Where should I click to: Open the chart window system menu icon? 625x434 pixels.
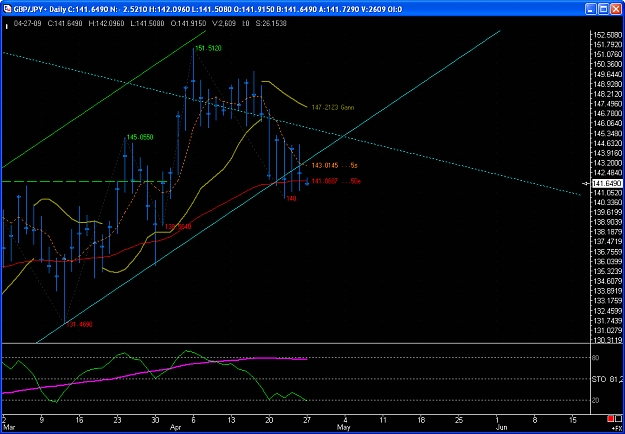click(x=8, y=9)
